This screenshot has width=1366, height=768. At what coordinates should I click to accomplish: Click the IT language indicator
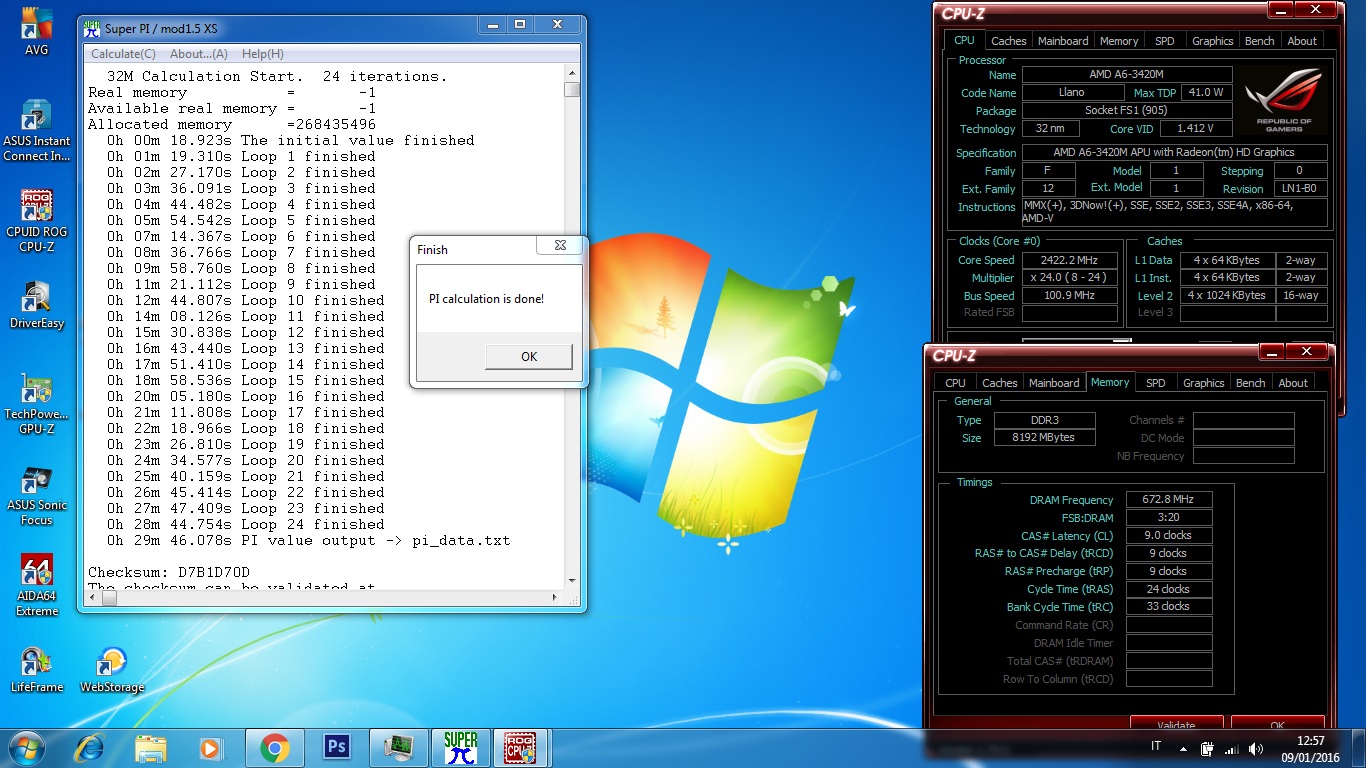point(1157,747)
